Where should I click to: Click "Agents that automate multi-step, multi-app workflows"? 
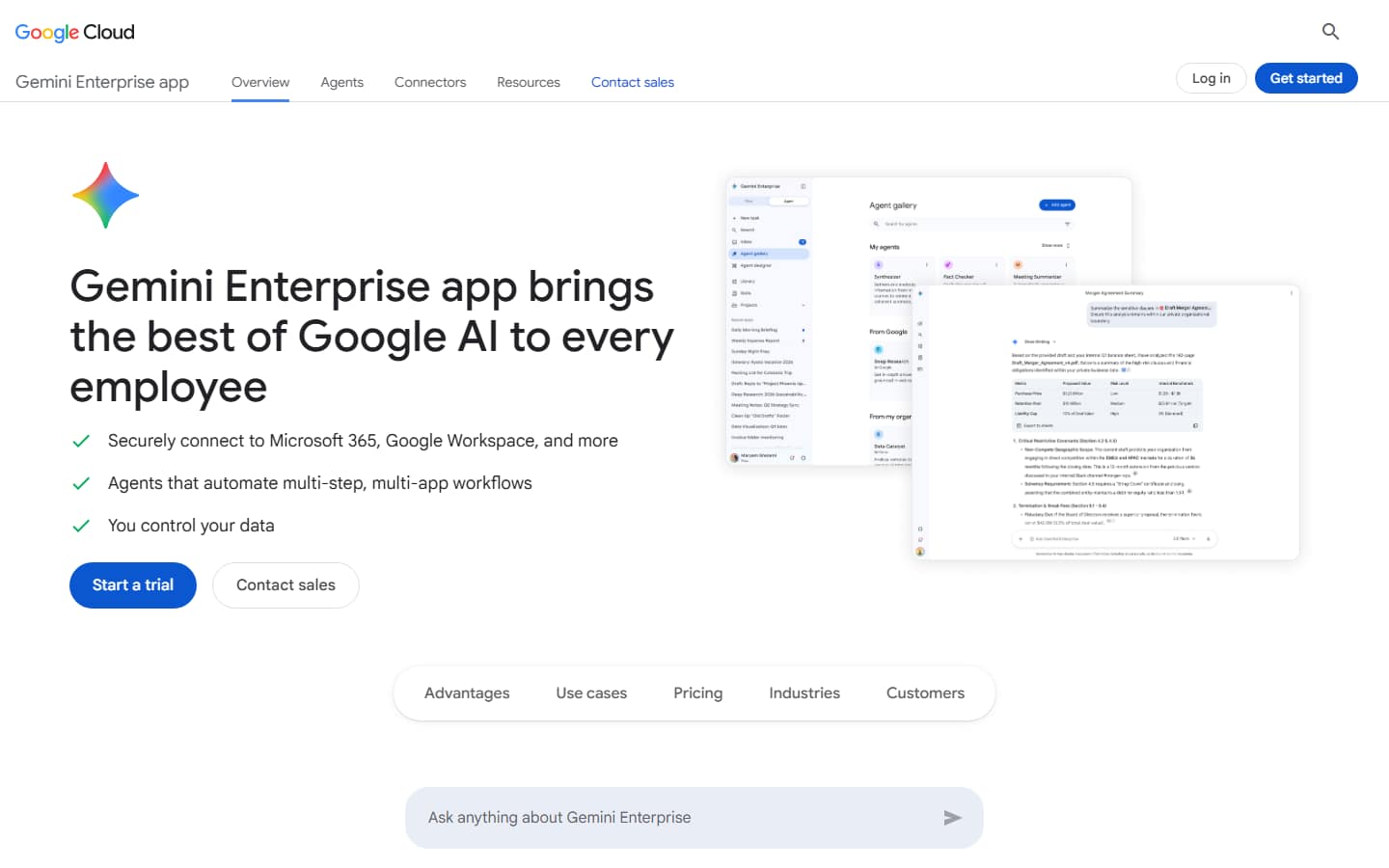coord(320,483)
